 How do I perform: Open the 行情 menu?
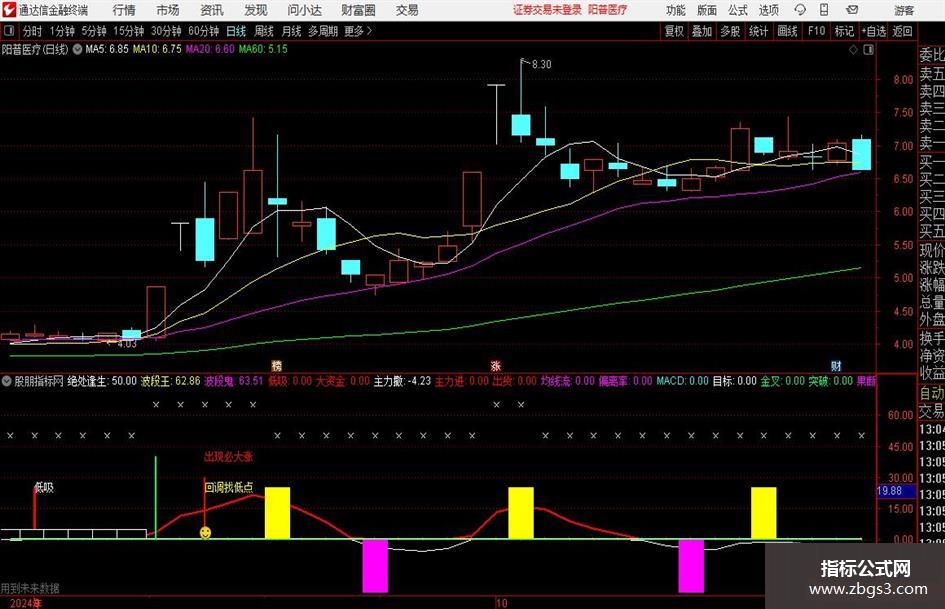pyautogui.click(x=124, y=10)
